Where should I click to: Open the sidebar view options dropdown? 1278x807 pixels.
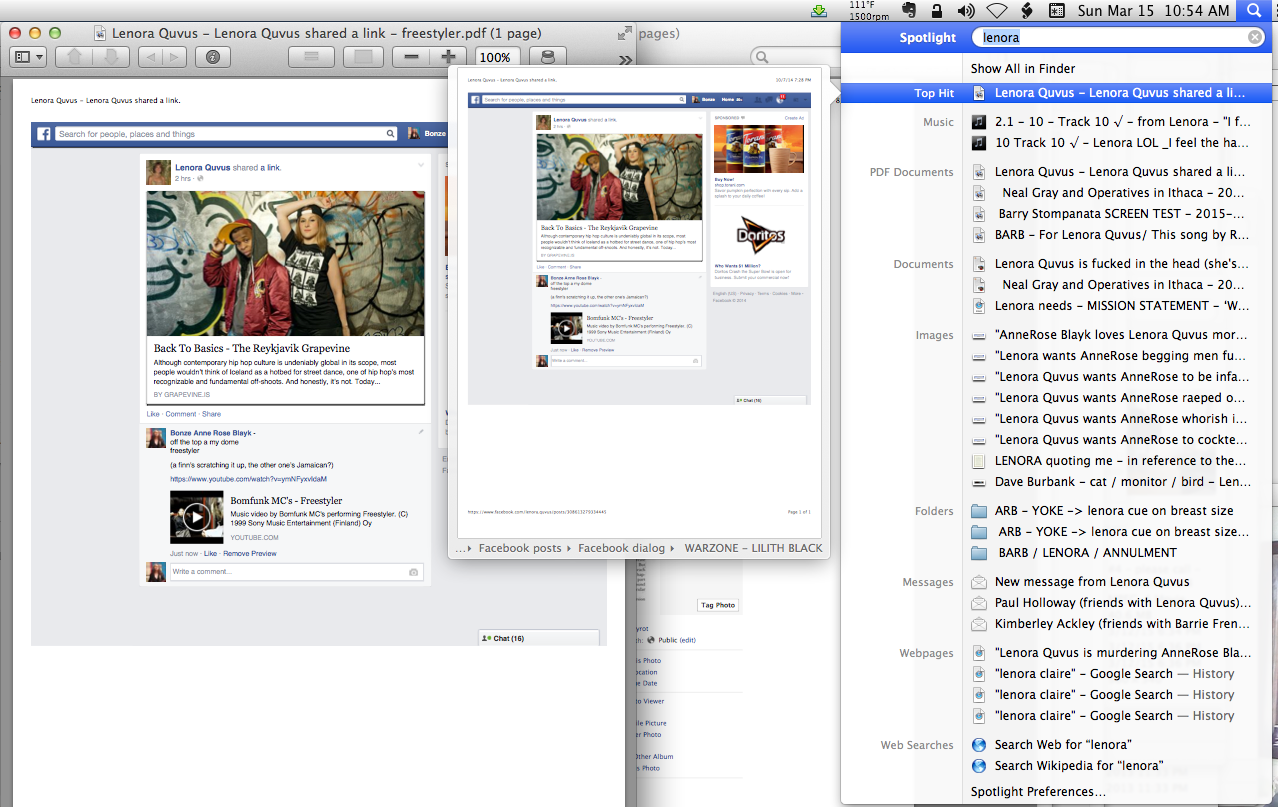click(28, 57)
